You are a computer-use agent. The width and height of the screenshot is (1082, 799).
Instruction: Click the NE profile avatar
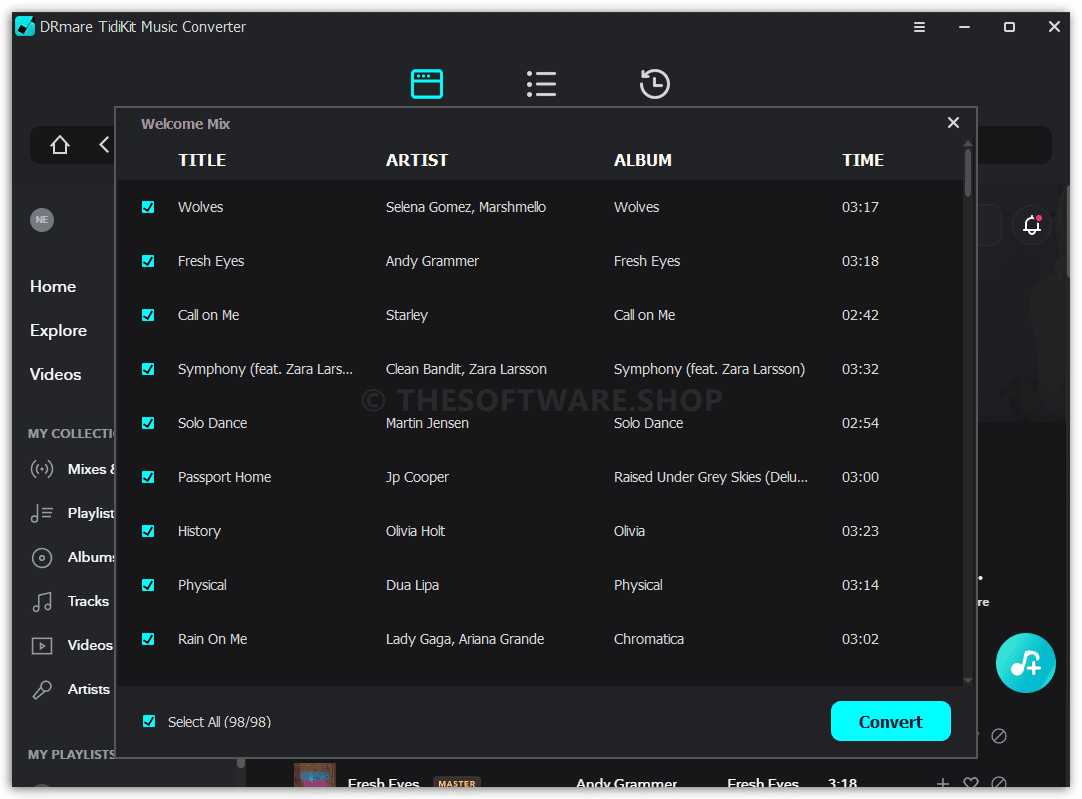coord(42,220)
